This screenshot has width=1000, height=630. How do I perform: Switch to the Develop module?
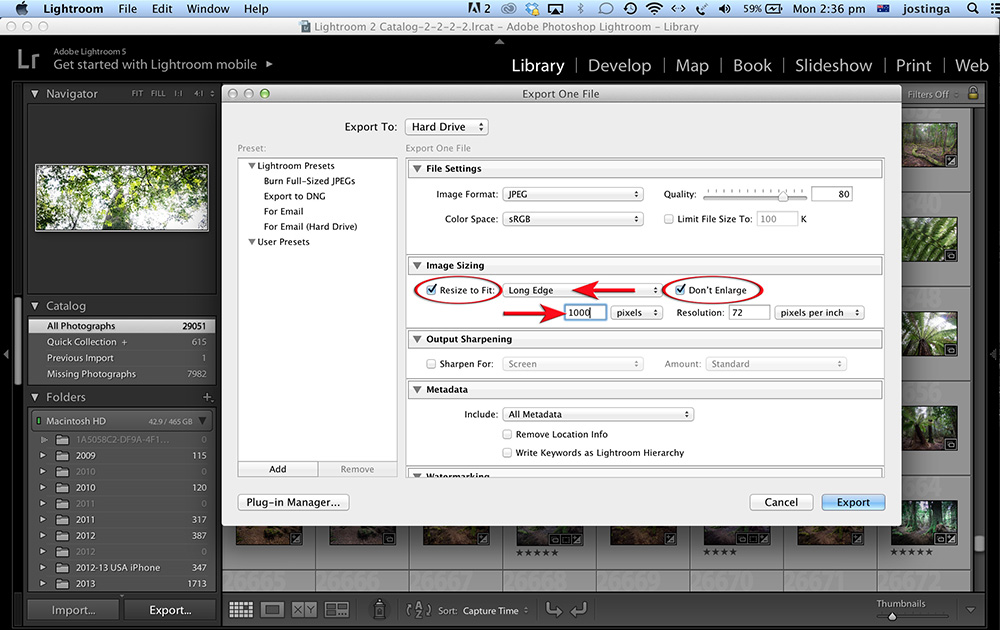point(620,65)
